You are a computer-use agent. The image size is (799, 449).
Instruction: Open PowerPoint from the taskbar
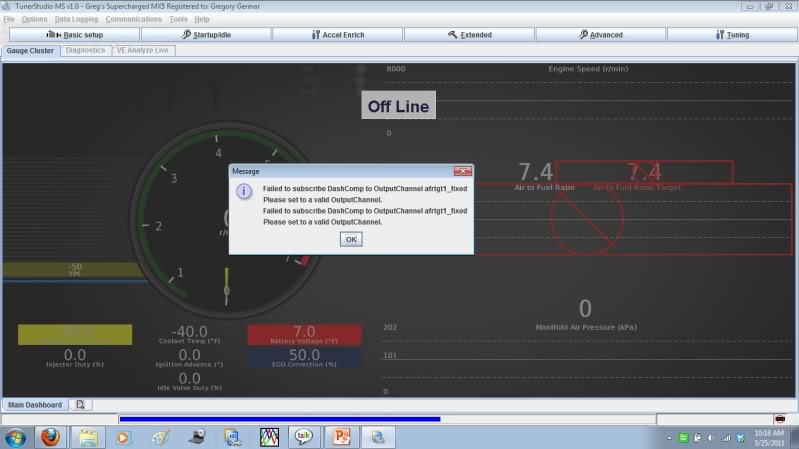tap(340, 437)
